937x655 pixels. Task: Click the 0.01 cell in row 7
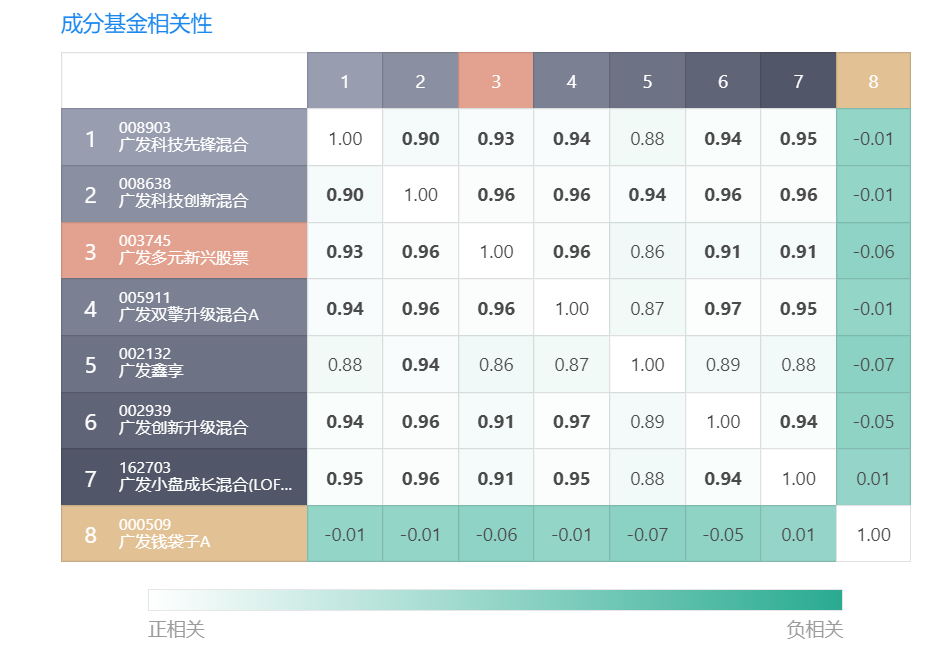[x=873, y=478]
